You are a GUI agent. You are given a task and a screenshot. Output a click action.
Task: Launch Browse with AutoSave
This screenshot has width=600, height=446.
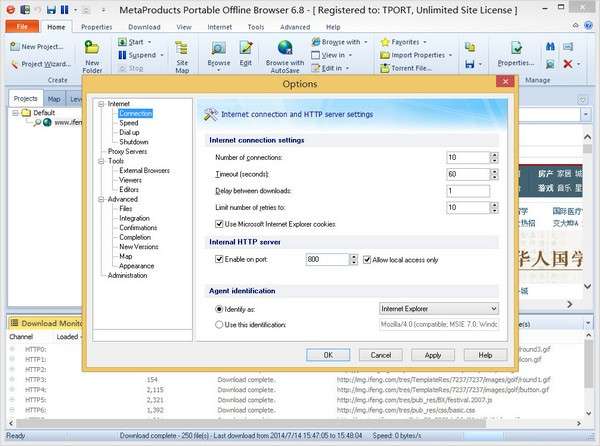[285, 56]
